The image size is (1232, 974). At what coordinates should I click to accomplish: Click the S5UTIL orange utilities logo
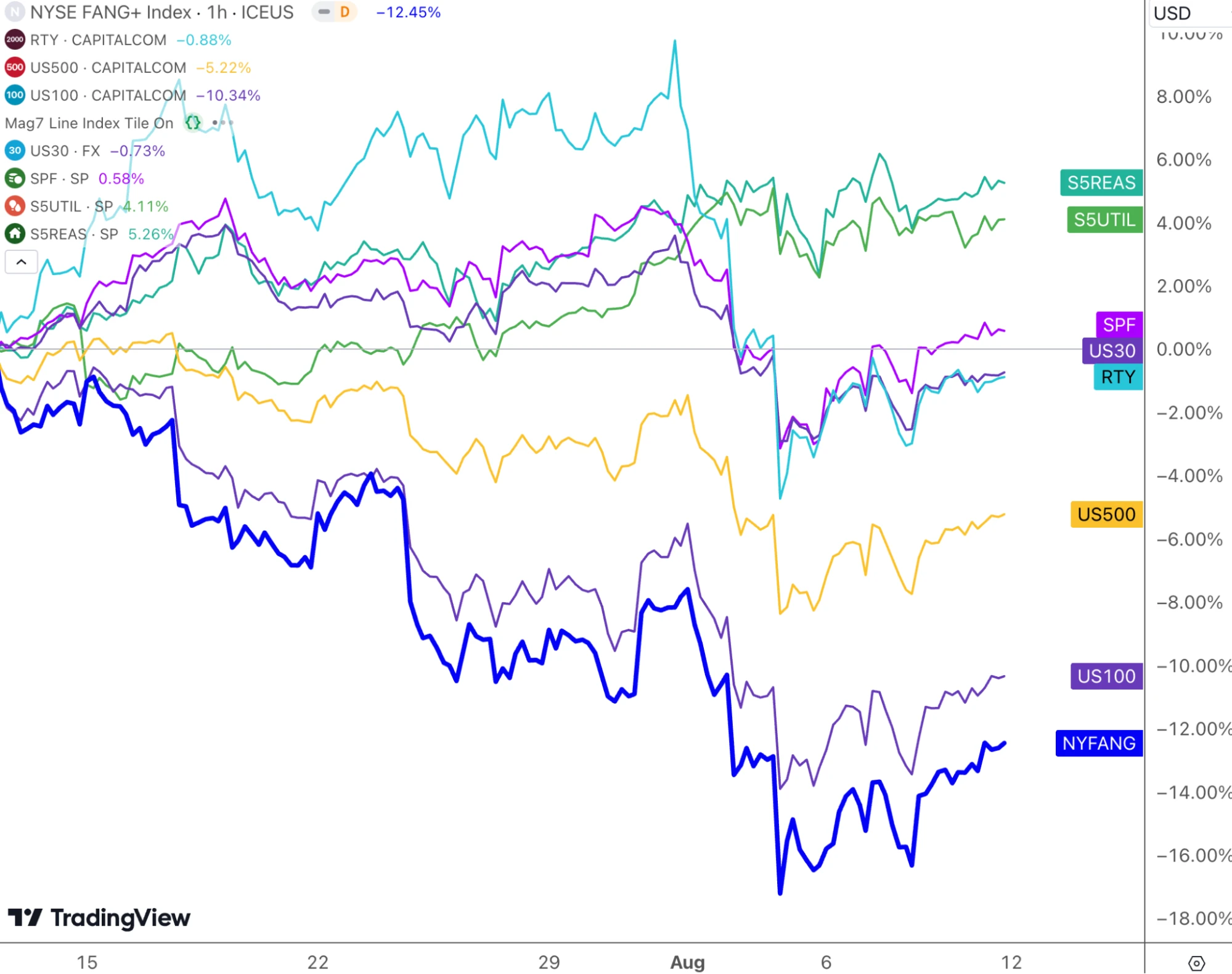[15, 207]
